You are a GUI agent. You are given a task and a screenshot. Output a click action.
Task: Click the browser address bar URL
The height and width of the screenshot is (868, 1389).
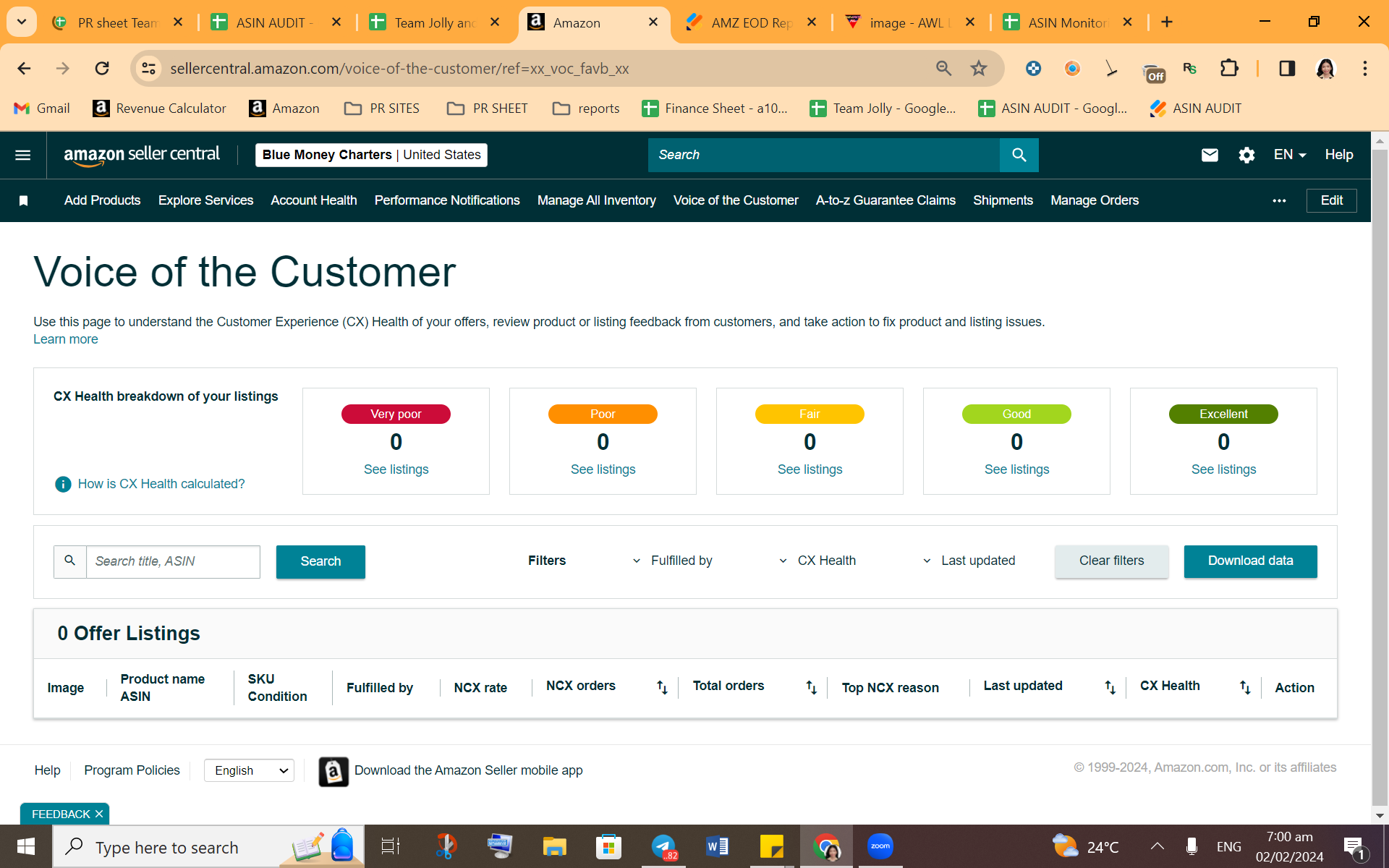pyautogui.click(x=399, y=69)
